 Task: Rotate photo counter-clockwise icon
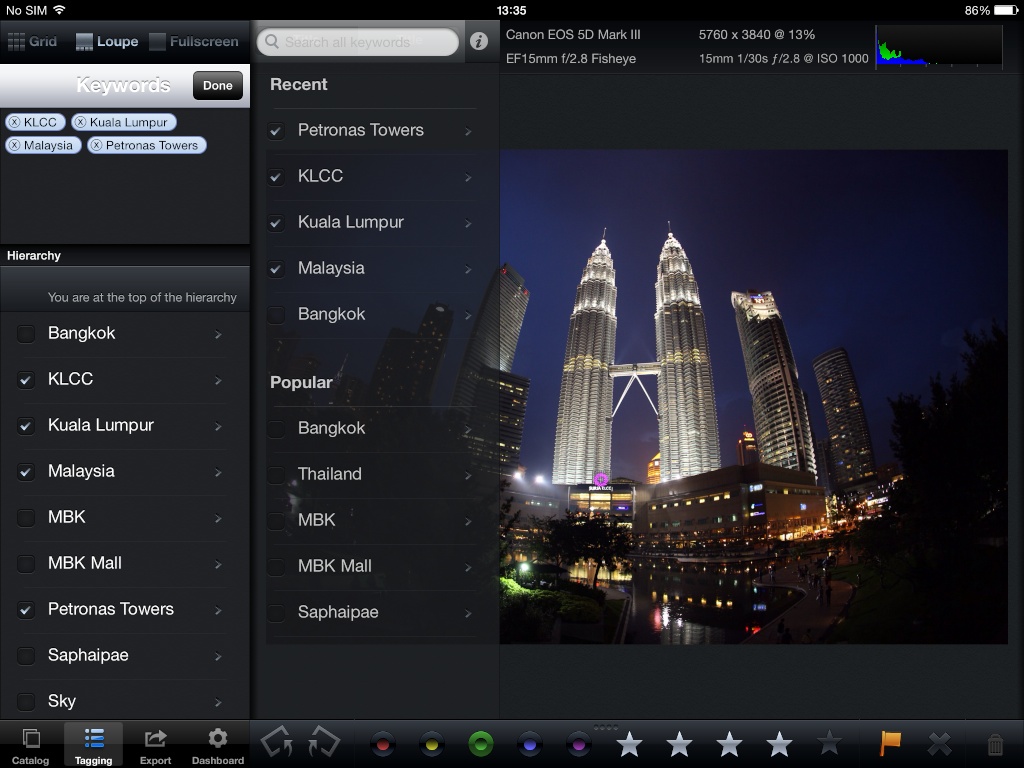[276, 743]
